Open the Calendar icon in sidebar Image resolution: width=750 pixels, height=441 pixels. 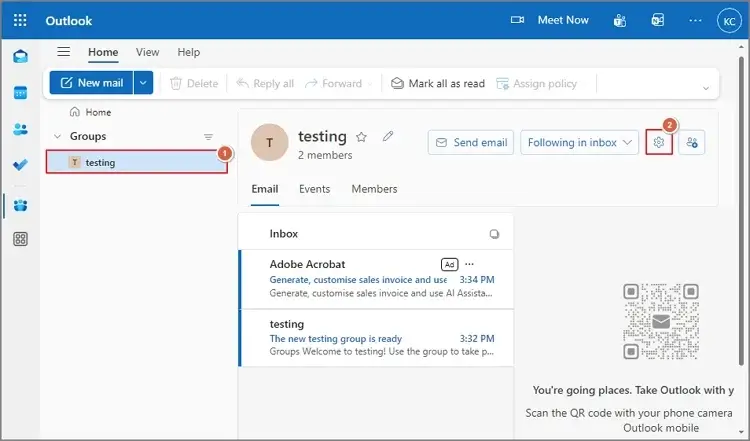coord(20,93)
